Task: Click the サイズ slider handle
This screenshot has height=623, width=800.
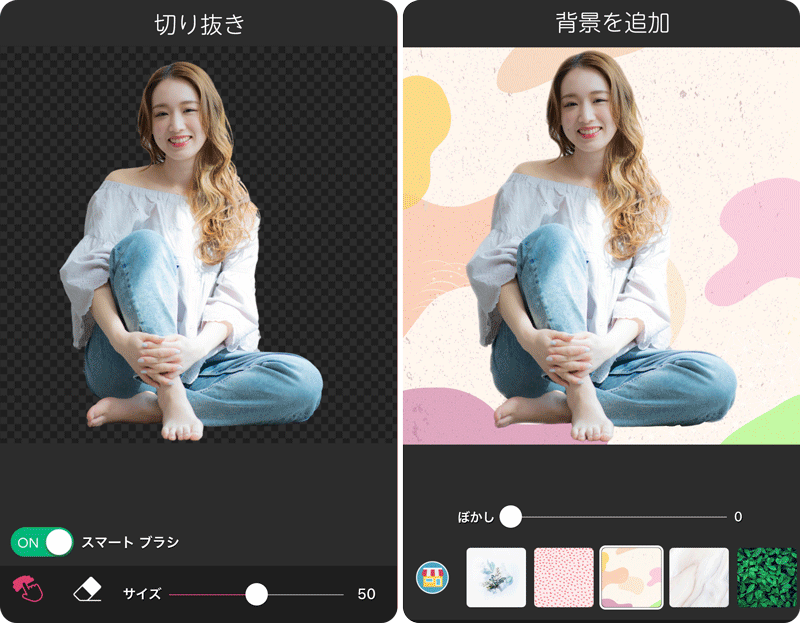Action: click(x=256, y=594)
